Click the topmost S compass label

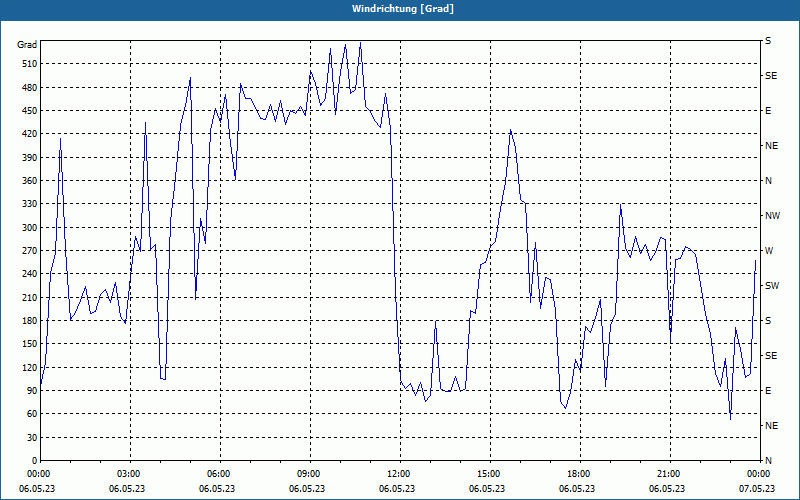(x=768, y=41)
